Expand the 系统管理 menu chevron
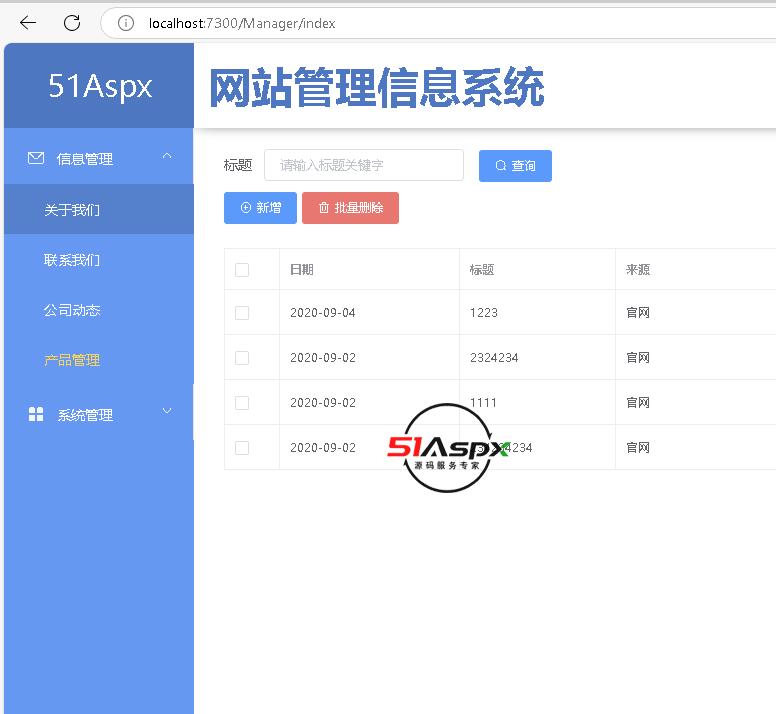This screenshot has height=714, width=776. pos(167,412)
